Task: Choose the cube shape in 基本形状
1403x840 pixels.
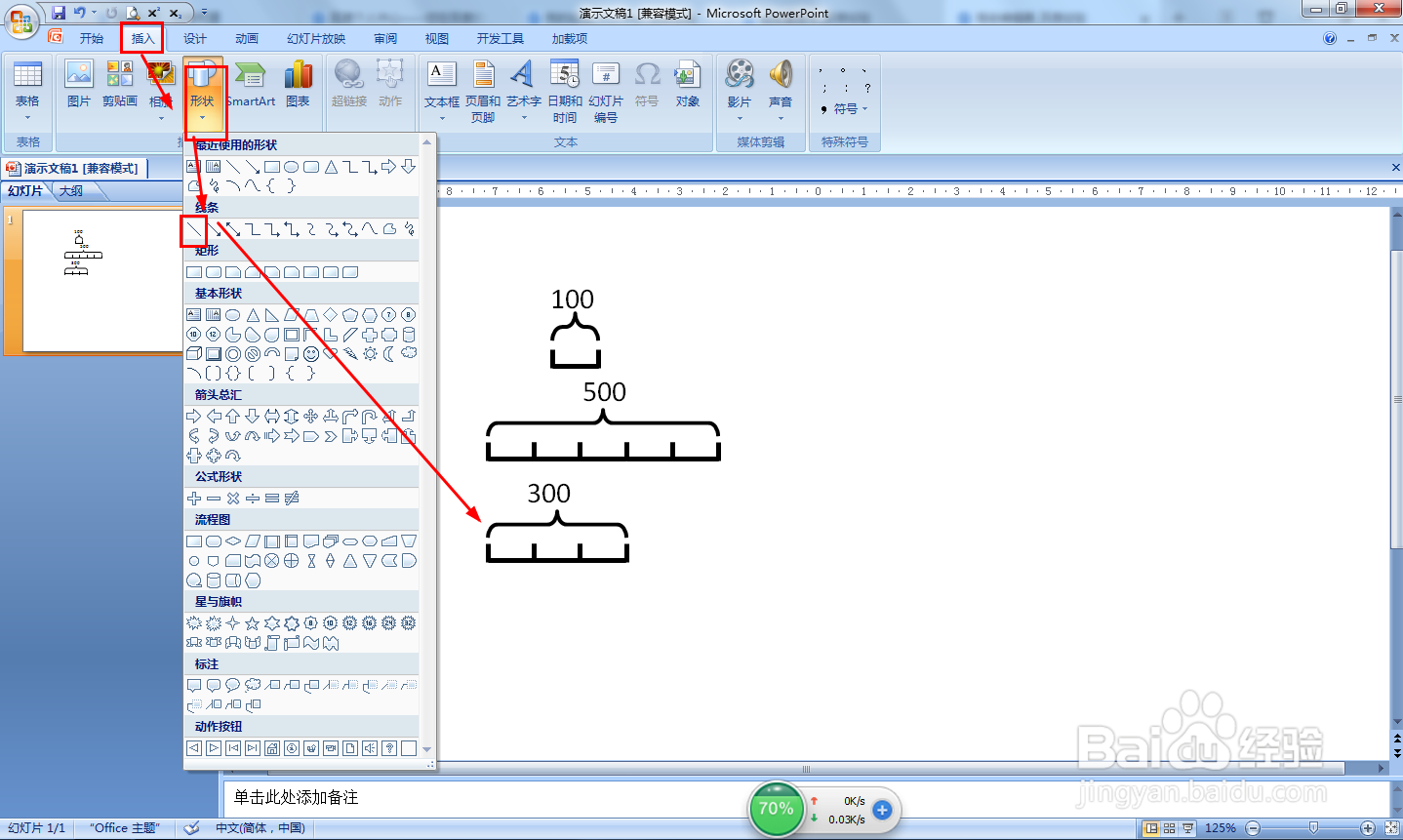Action: (x=194, y=354)
